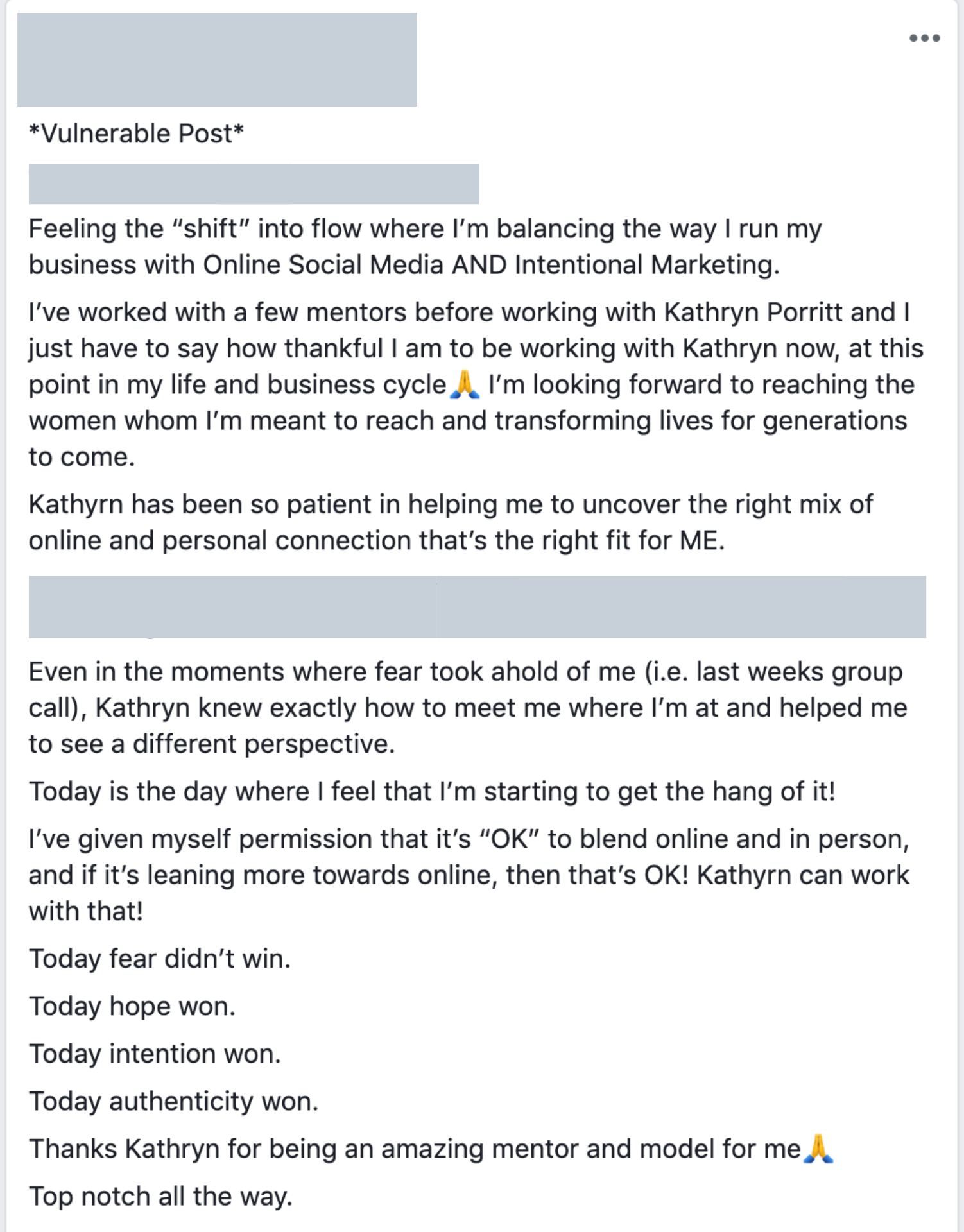This screenshot has width=964, height=1232.
Task: Click the 'I've given myself permission' line
Action: 469,839
